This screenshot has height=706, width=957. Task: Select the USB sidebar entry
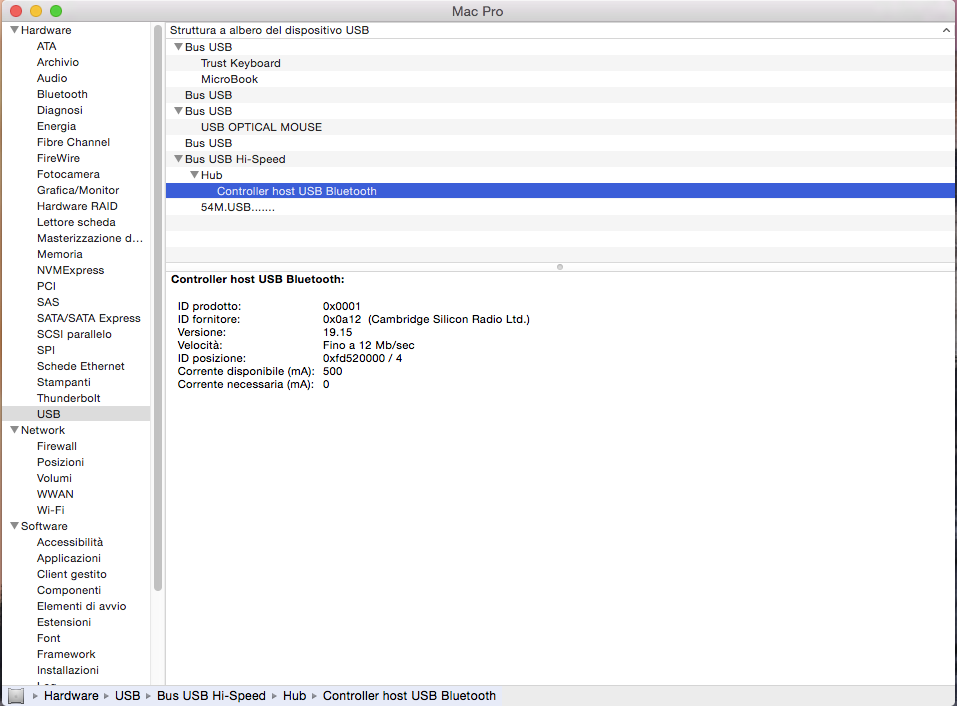[x=76, y=414]
